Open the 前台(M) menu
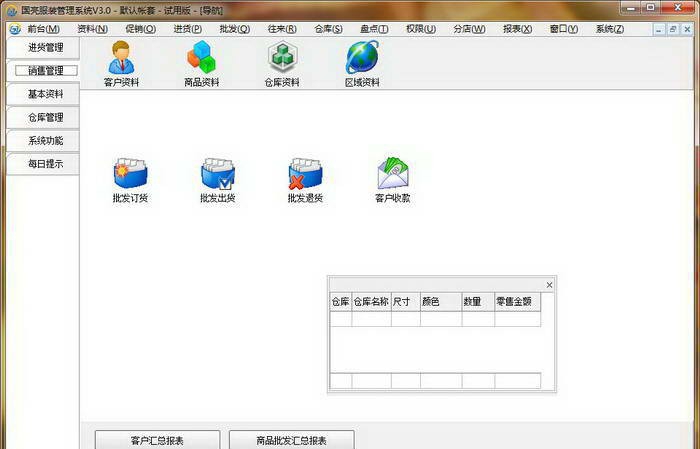 pyautogui.click(x=43, y=29)
